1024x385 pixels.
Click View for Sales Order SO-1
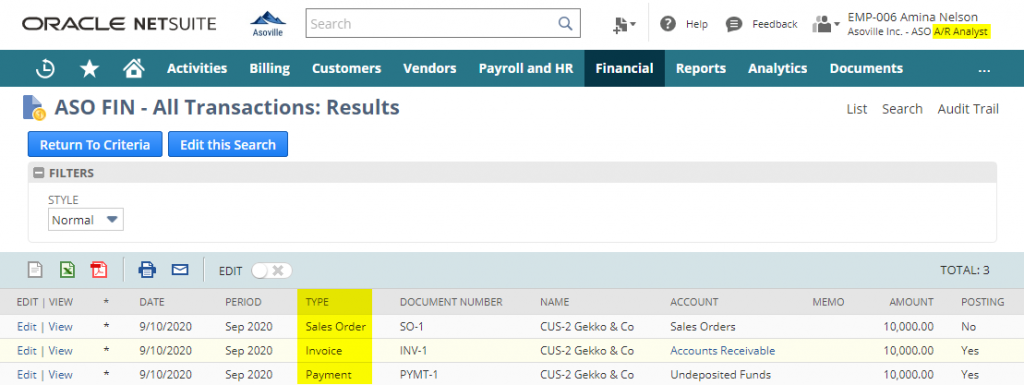(60, 326)
